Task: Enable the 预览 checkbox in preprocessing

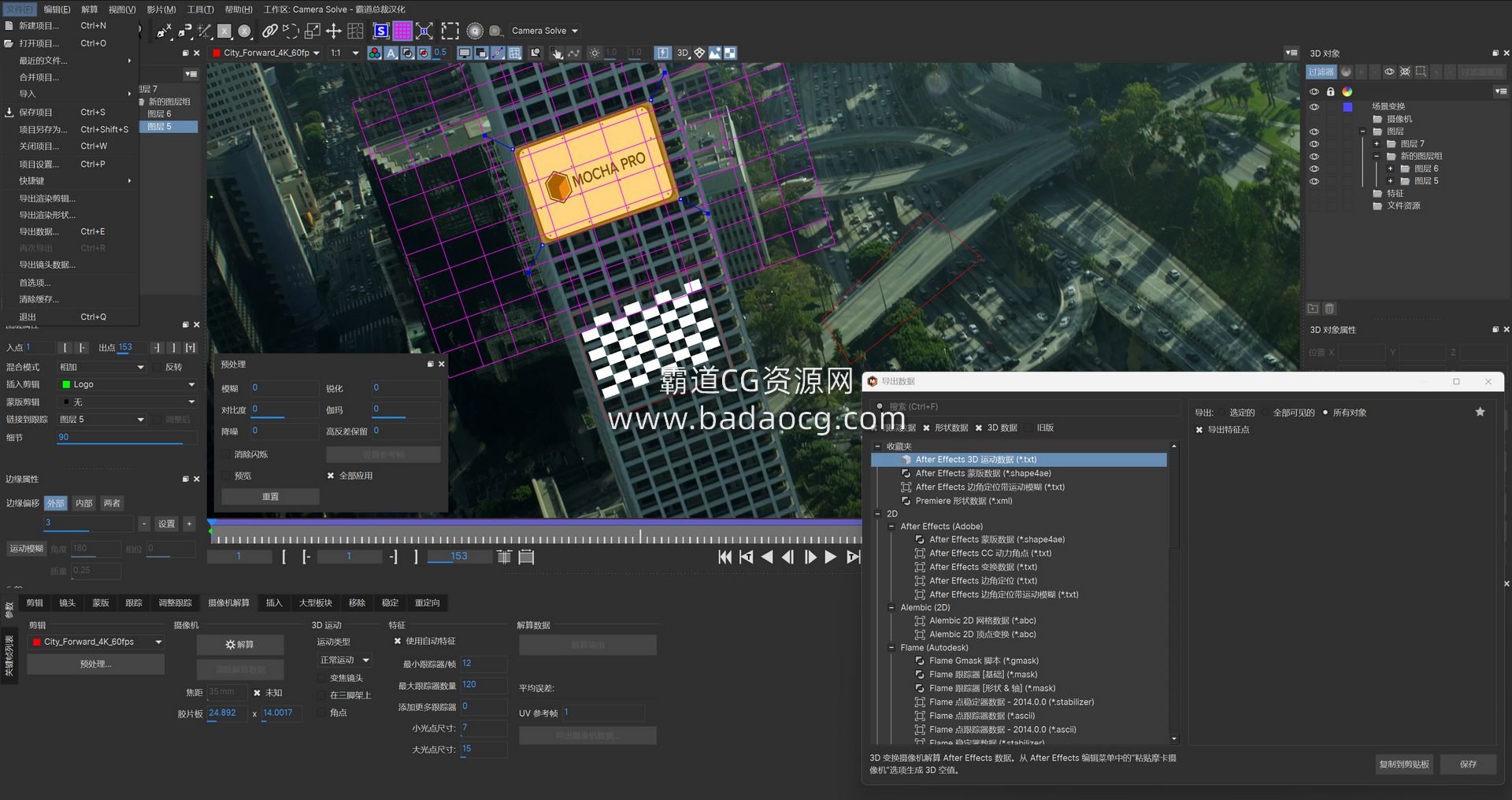Action: click(x=226, y=476)
